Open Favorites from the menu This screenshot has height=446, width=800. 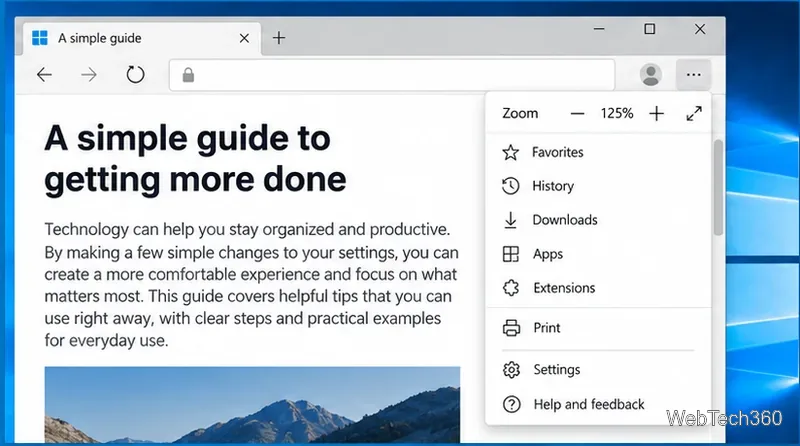(598, 152)
